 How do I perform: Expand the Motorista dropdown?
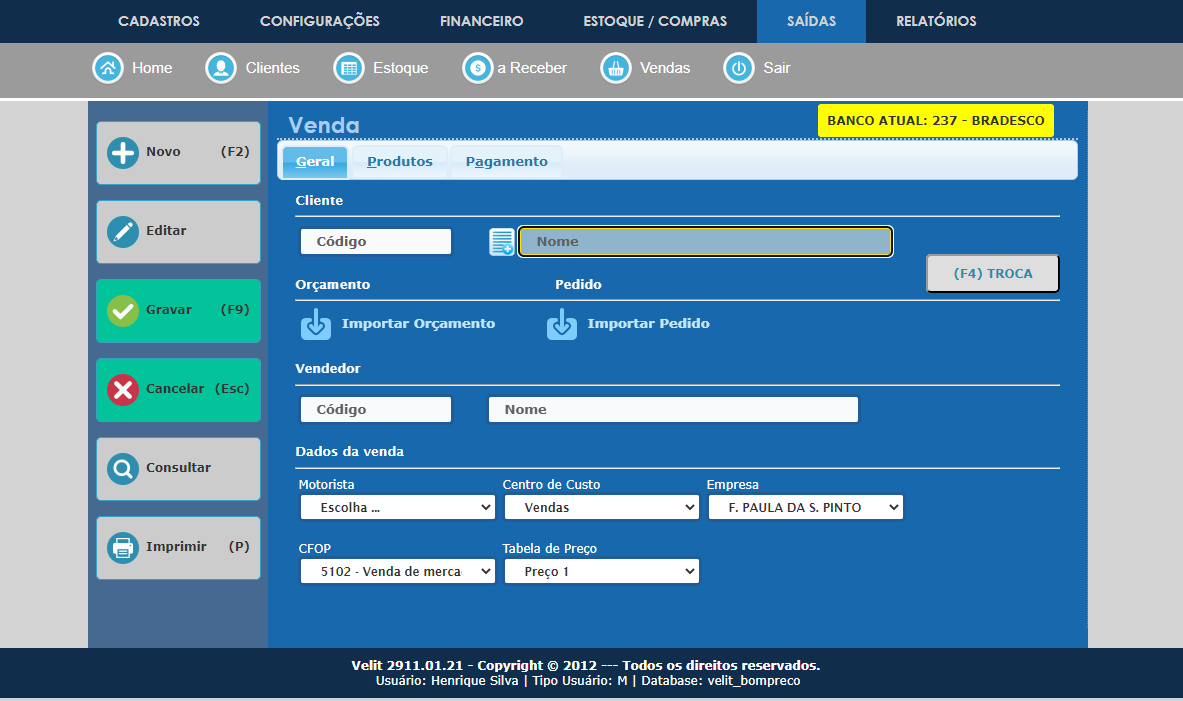tap(397, 508)
